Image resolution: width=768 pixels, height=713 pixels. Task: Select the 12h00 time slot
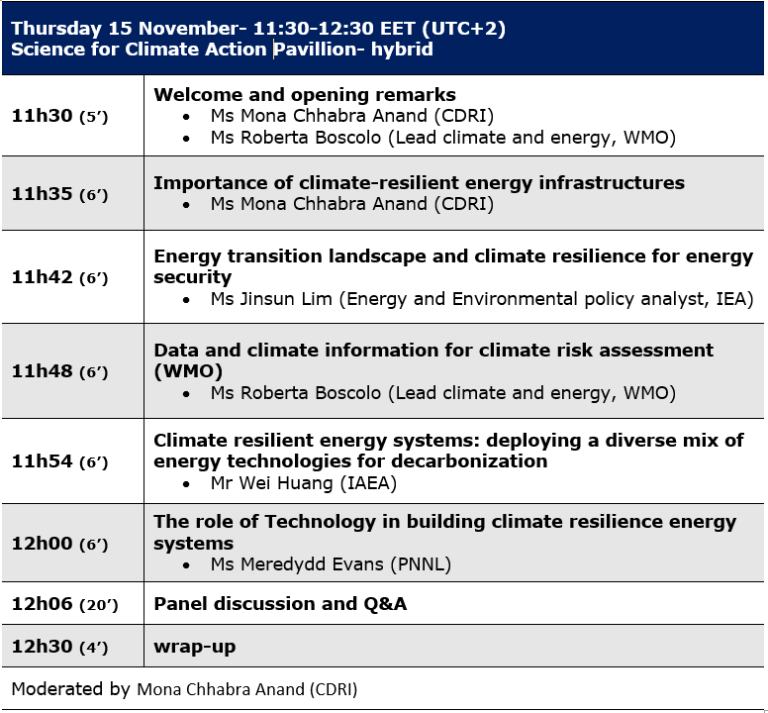tap(59, 544)
